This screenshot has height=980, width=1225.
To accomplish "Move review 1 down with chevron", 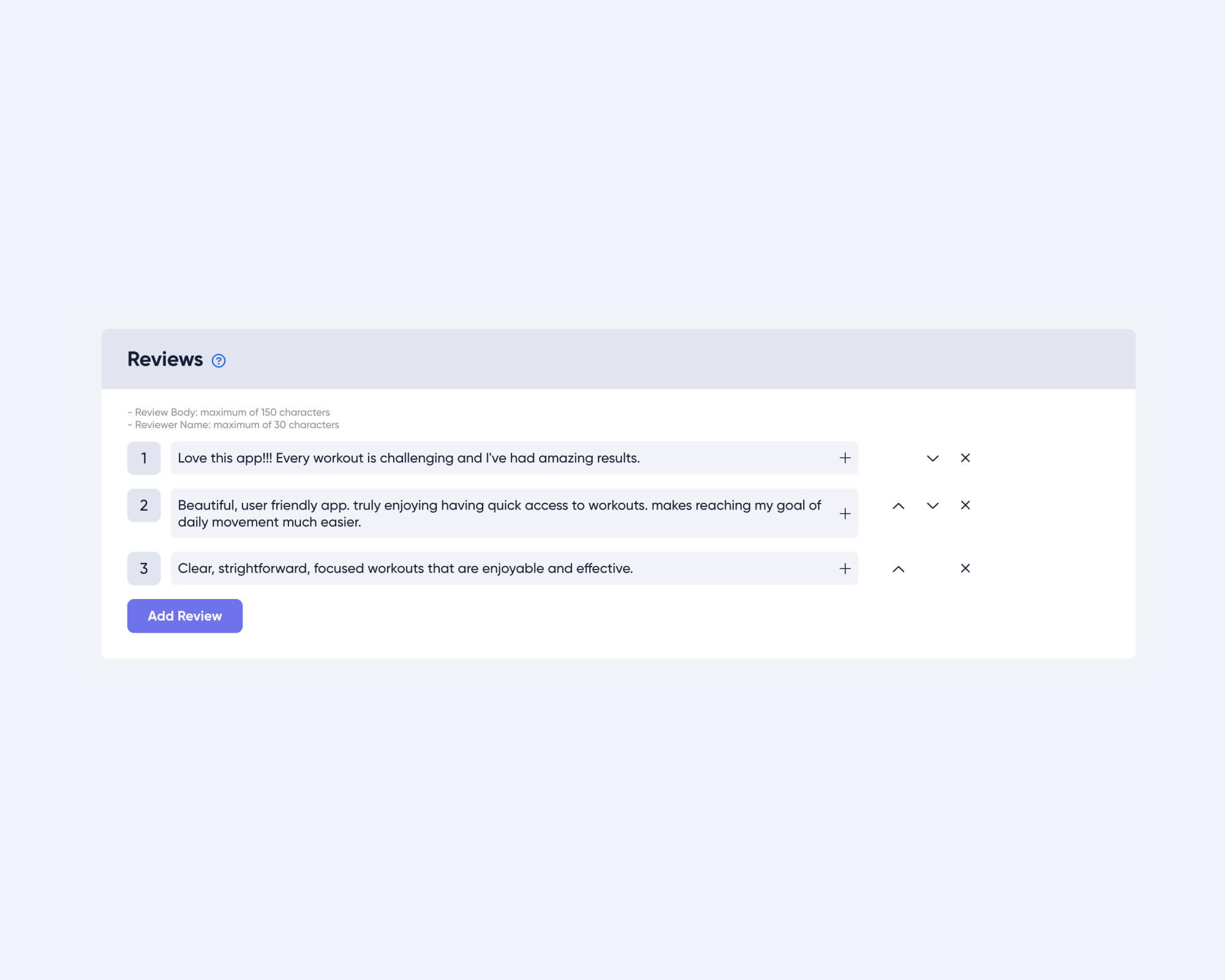I will [x=932, y=458].
